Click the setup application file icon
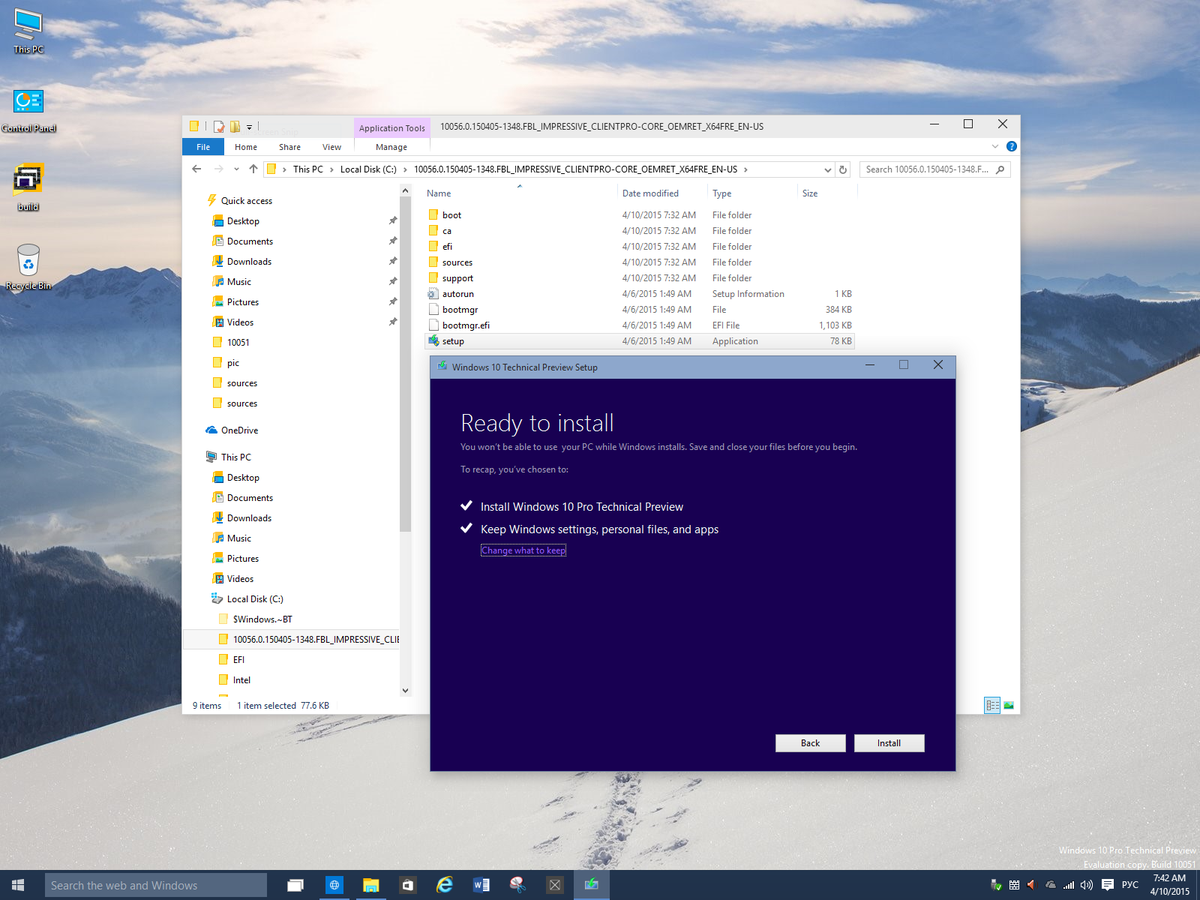1200x900 pixels. point(433,341)
